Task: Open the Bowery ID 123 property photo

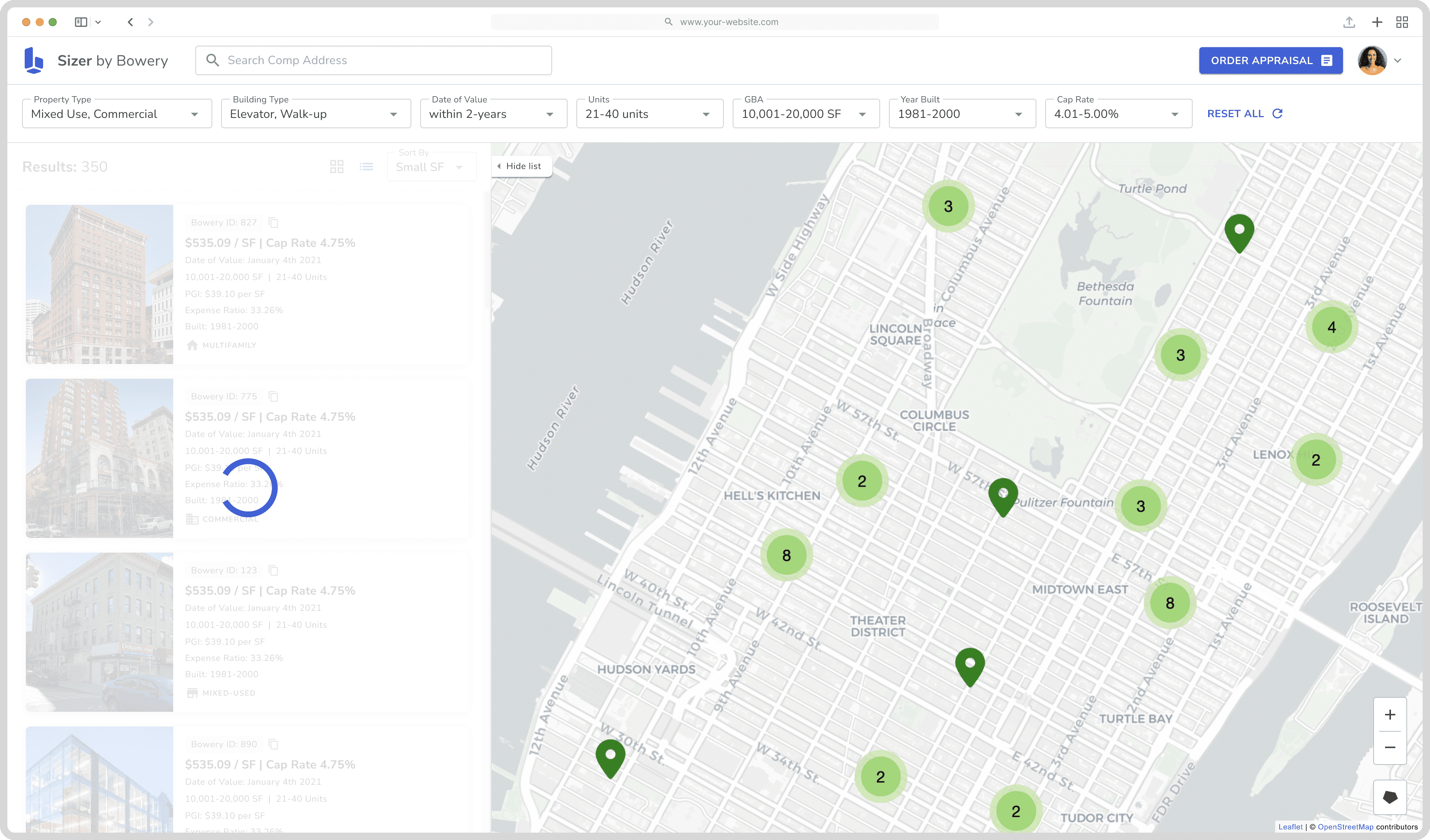Action: pyautogui.click(x=99, y=632)
